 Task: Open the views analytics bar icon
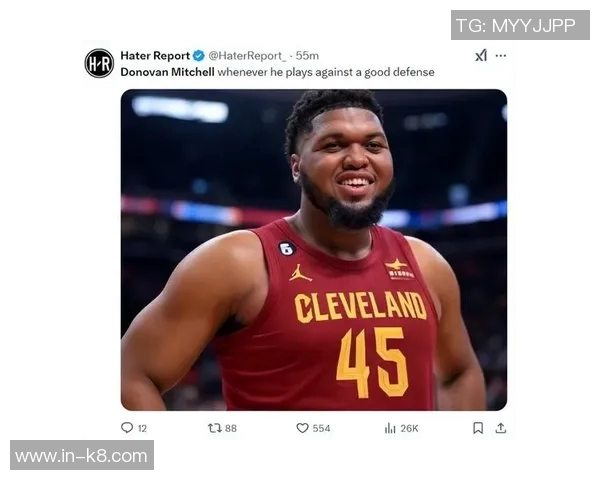pyautogui.click(x=390, y=428)
